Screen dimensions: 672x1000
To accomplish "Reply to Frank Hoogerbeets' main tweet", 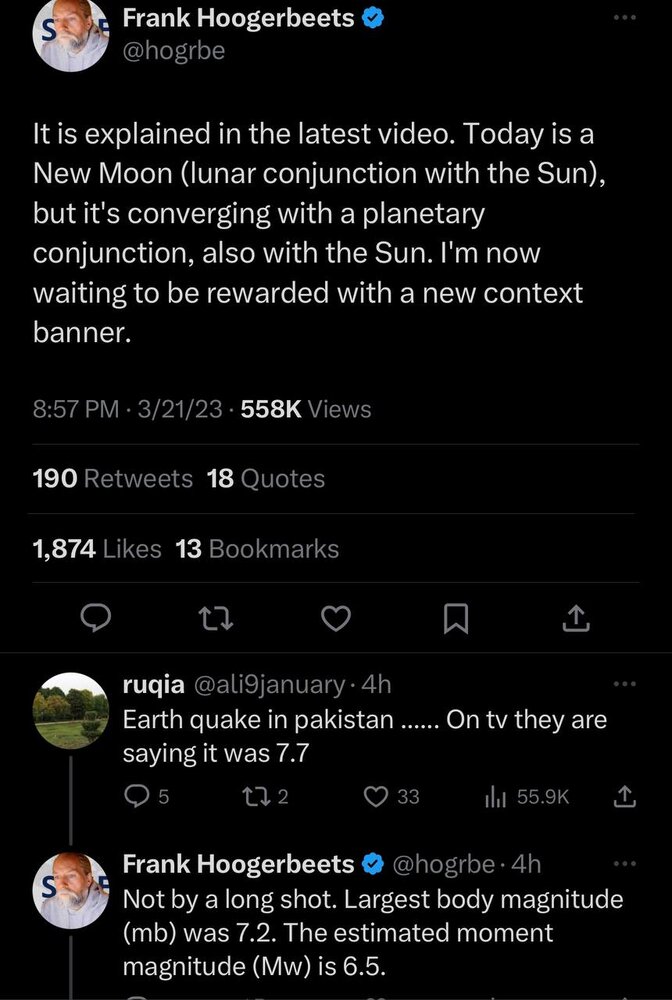I will tap(94, 620).
